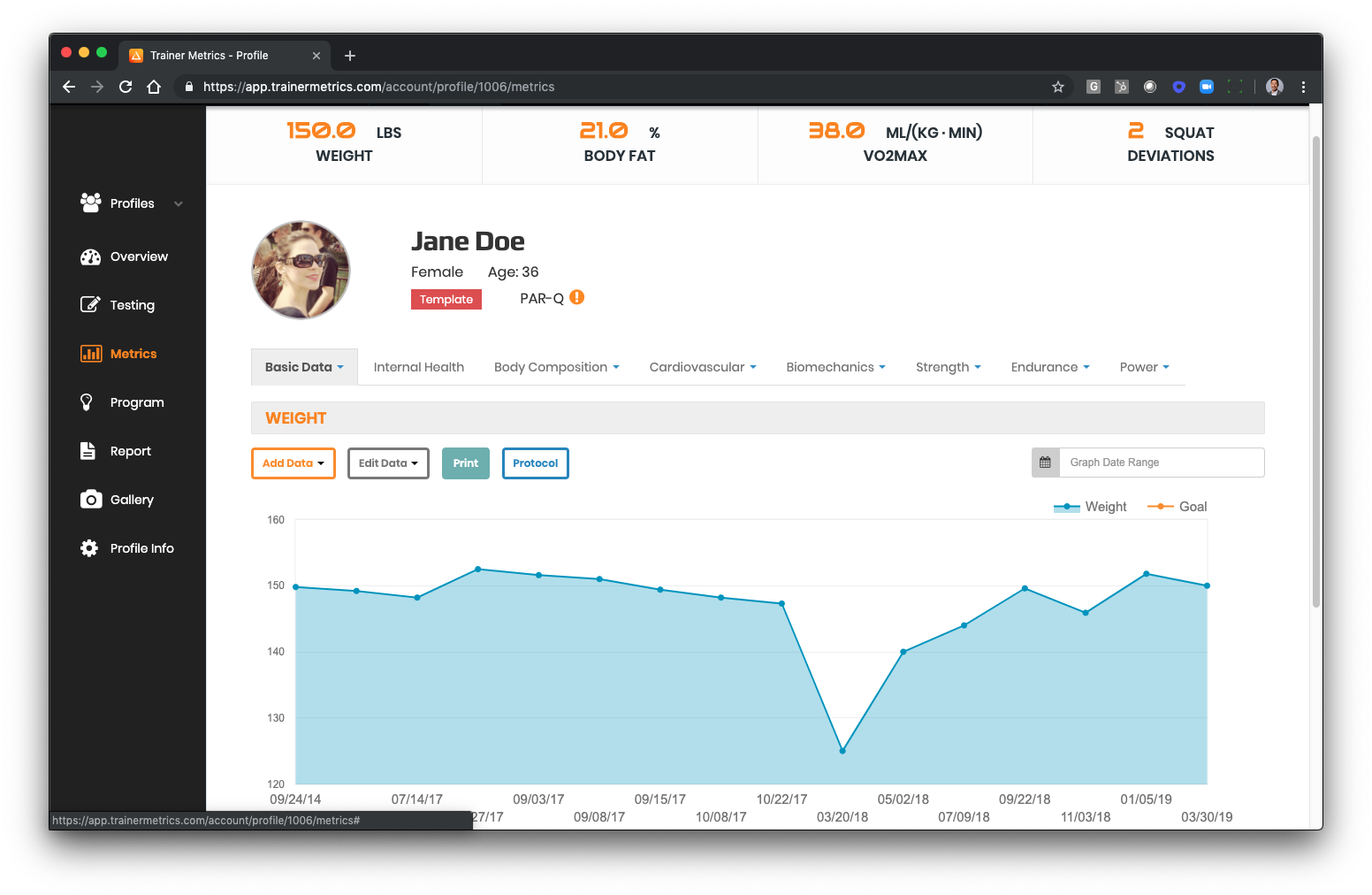This screenshot has width=1372, height=895.
Task: Open the Power dropdown
Action: 1145,367
